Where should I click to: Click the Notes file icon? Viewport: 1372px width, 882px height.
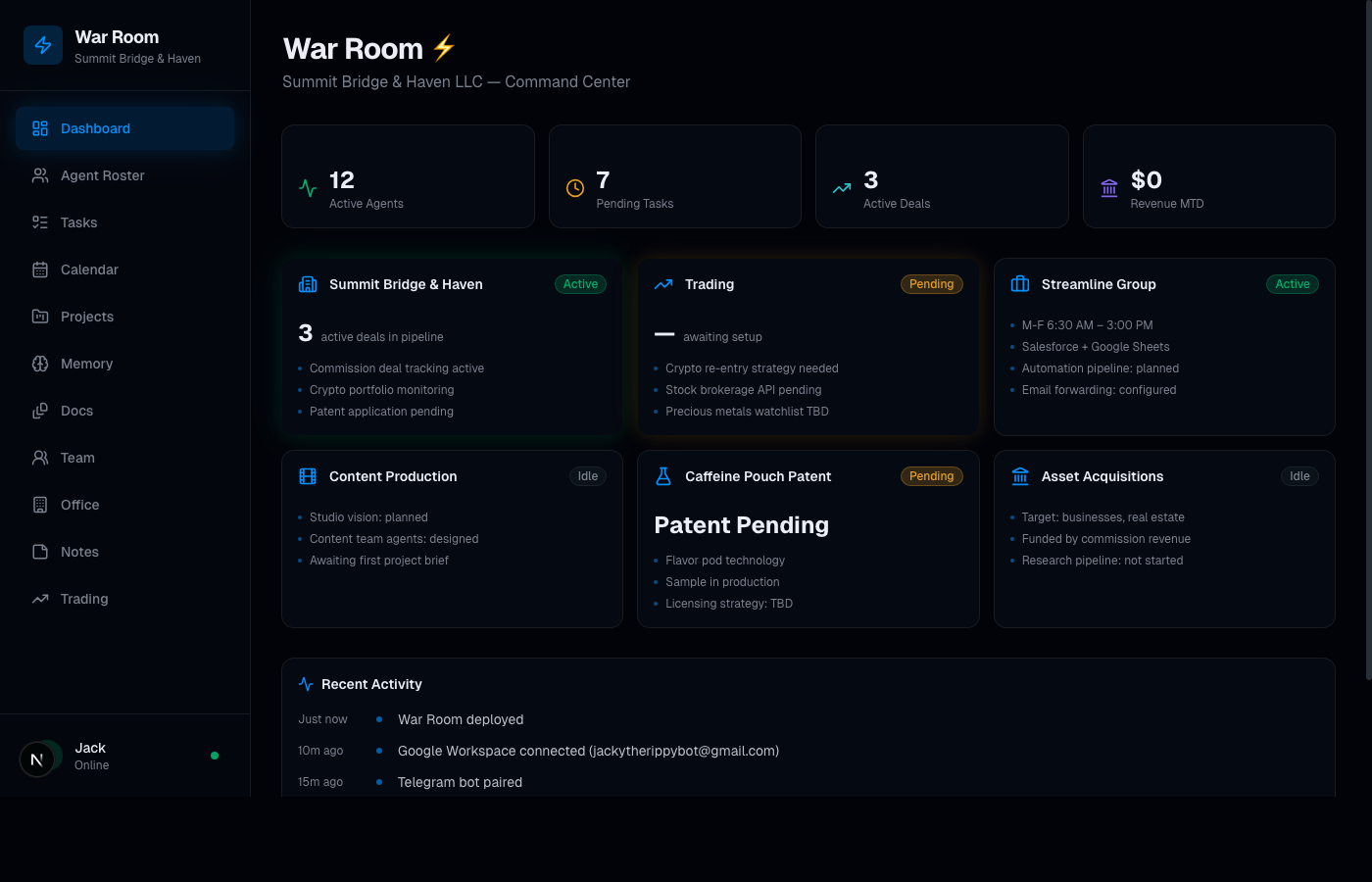(40, 552)
